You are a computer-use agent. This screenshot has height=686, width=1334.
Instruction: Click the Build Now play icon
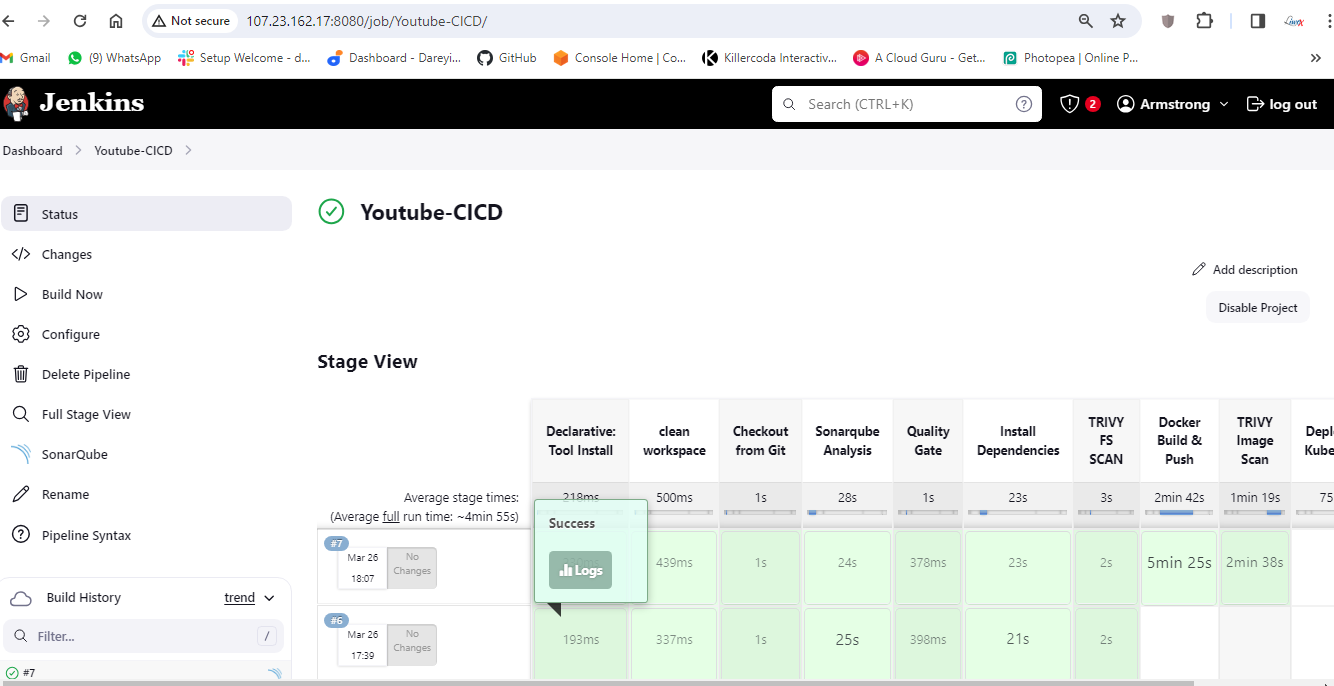[20, 294]
